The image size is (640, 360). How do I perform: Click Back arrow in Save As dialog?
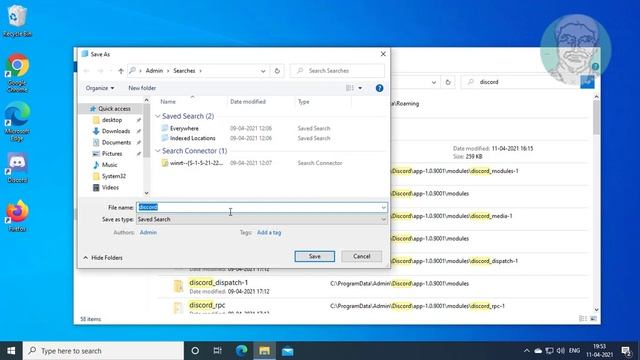(x=87, y=71)
